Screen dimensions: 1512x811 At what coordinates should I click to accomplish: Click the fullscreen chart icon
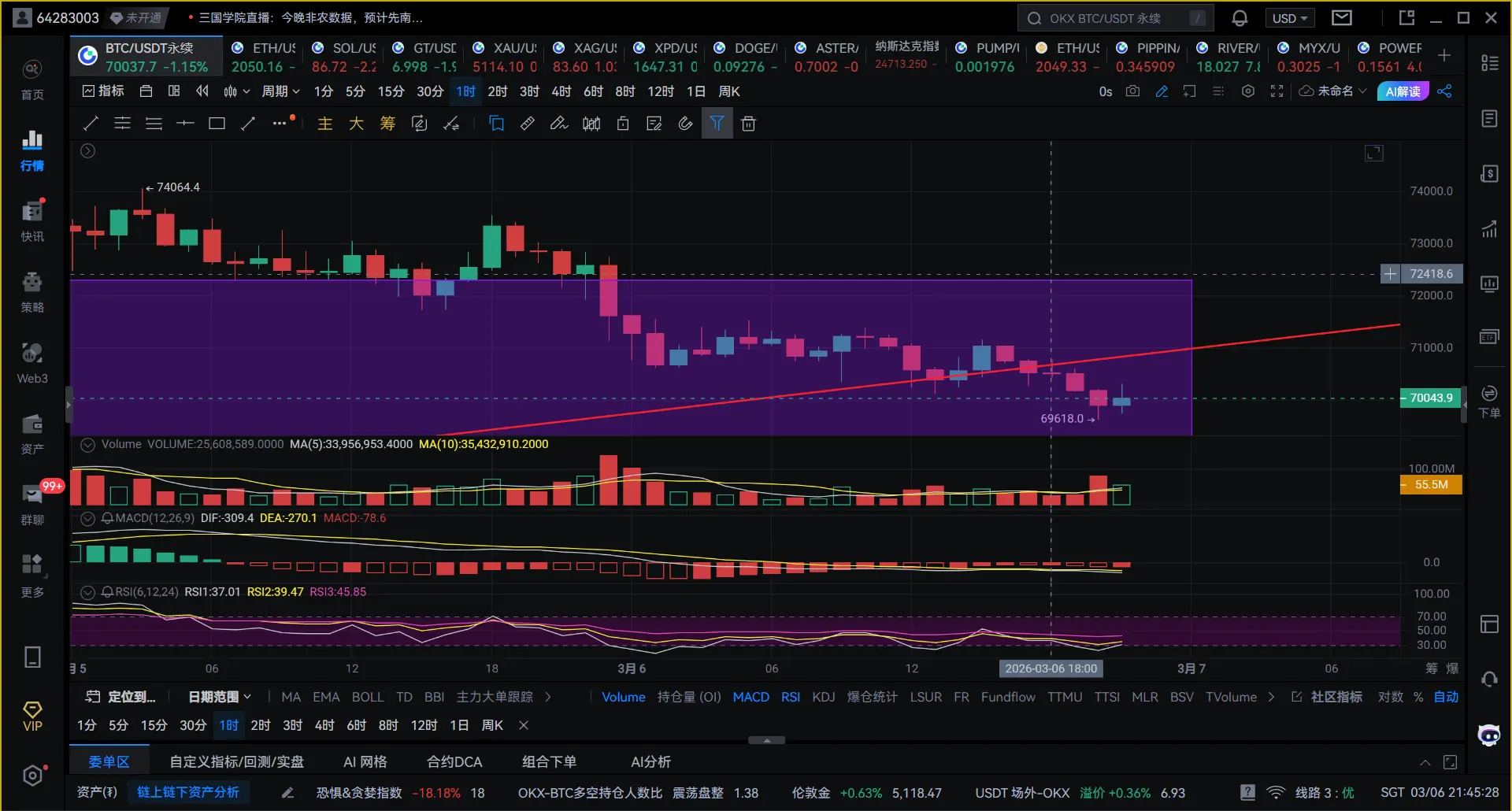(1277, 91)
